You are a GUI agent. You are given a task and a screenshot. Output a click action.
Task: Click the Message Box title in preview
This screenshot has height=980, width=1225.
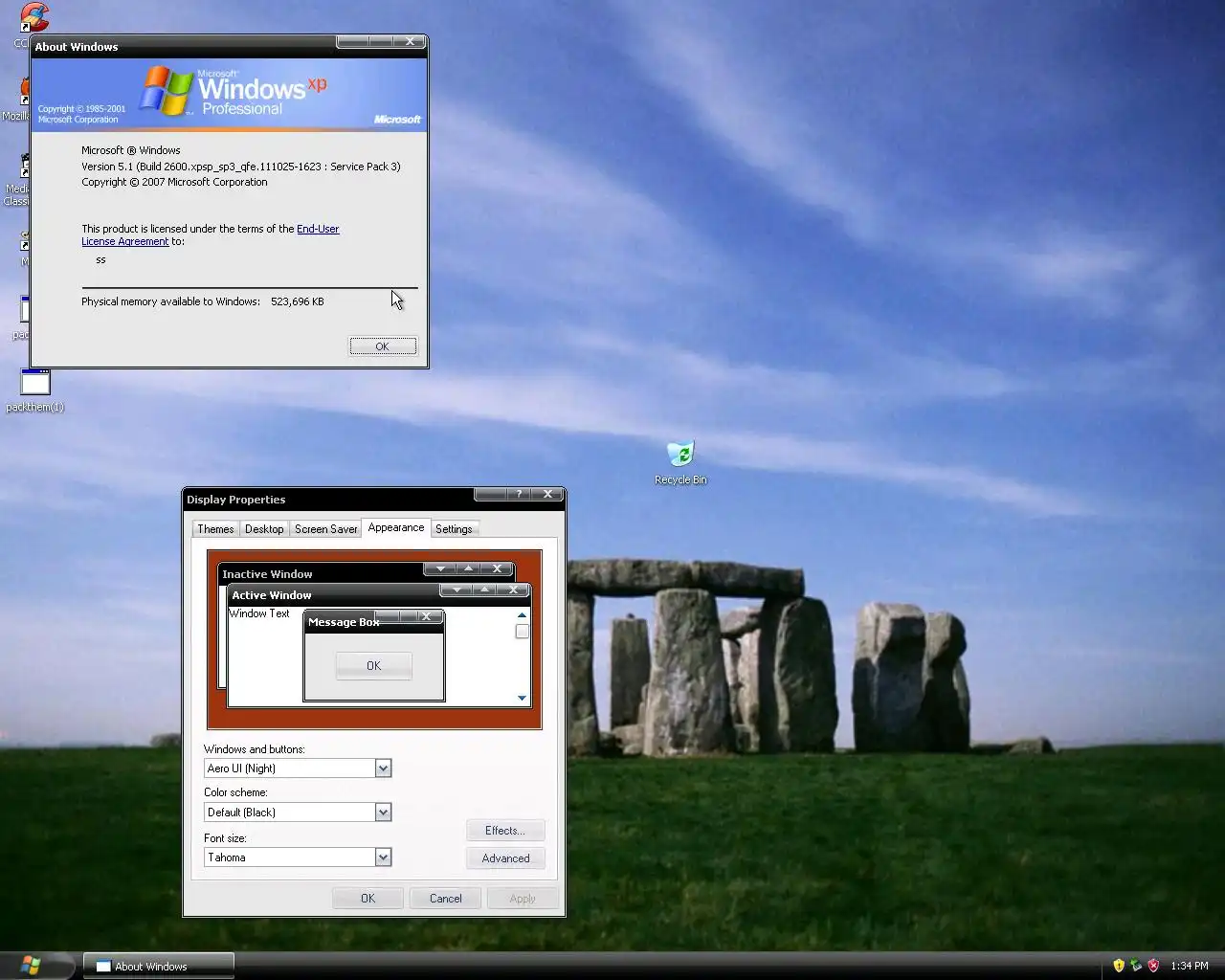344,622
